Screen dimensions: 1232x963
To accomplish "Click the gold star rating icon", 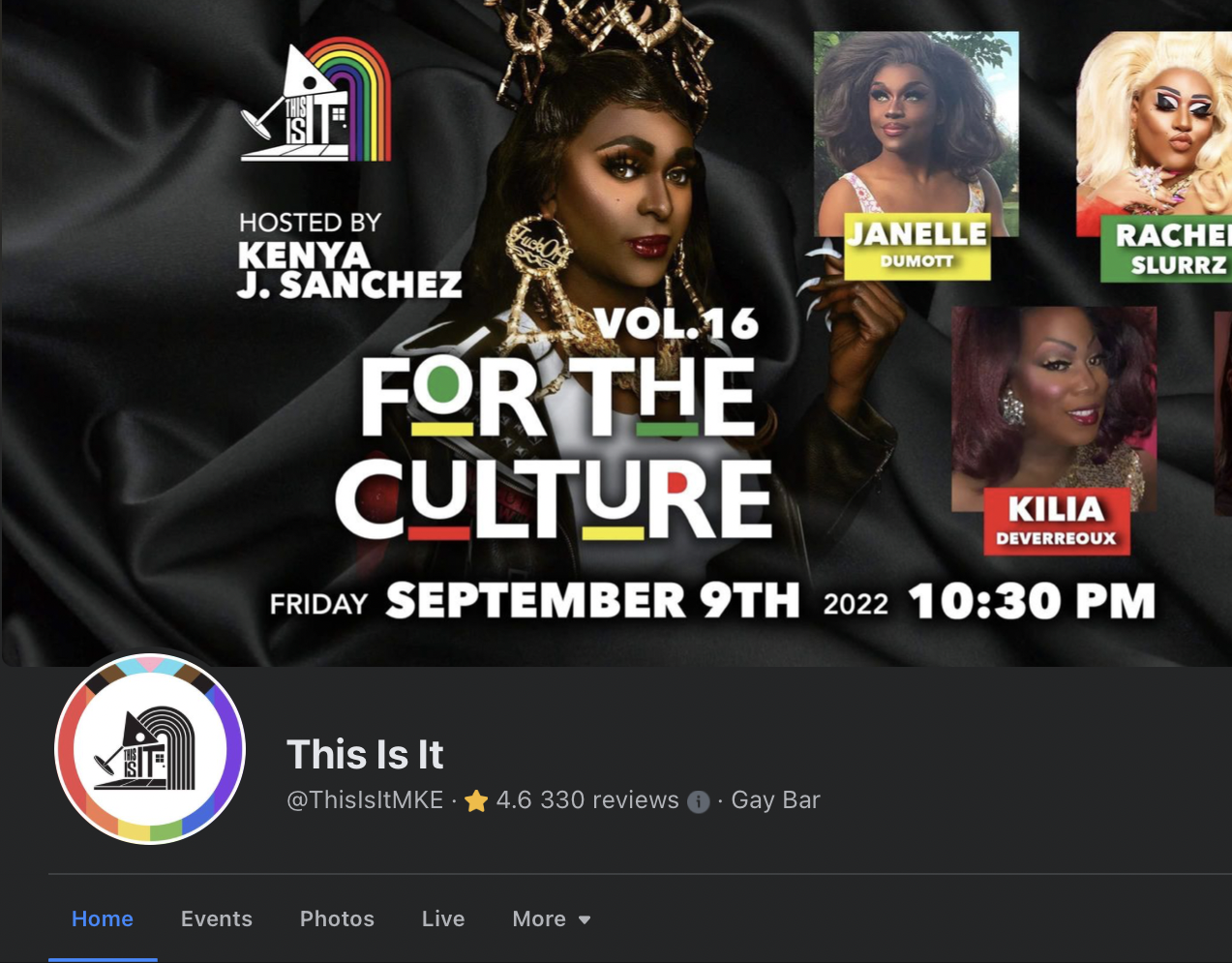I will tap(476, 800).
